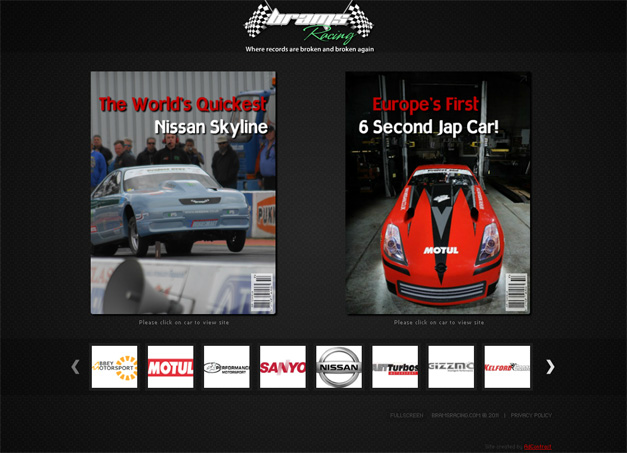Select the Motul sponsor logo in carousel

coord(170,367)
